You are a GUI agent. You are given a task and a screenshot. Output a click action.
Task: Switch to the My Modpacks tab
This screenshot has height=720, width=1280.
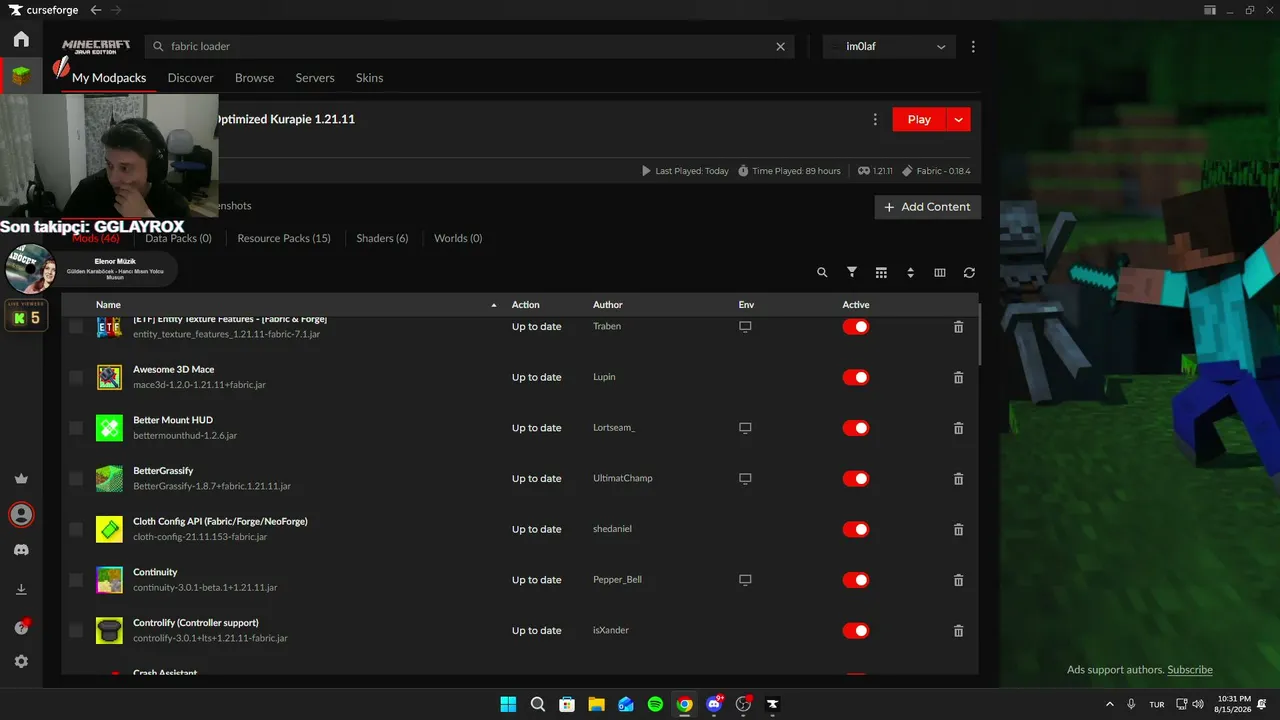pos(109,78)
